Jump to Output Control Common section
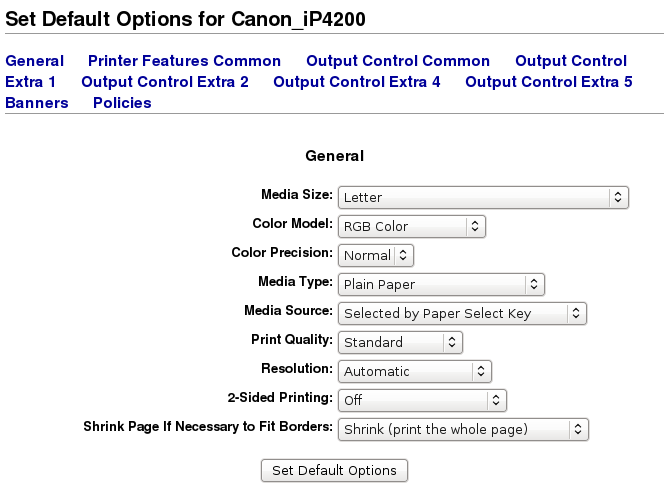 [x=398, y=61]
